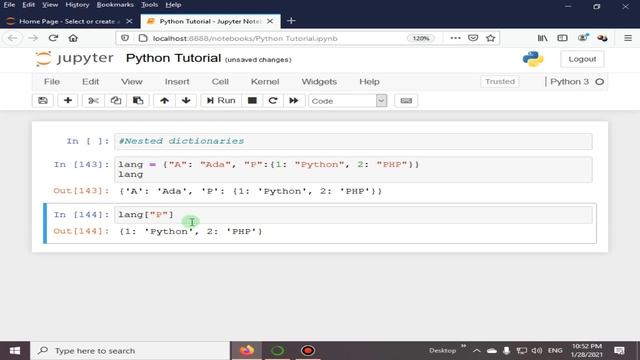Open the Firefox Bookmarks menu
Image resolution: width=640 pixels, height=360 pixels.
click(x=115, y=5)
